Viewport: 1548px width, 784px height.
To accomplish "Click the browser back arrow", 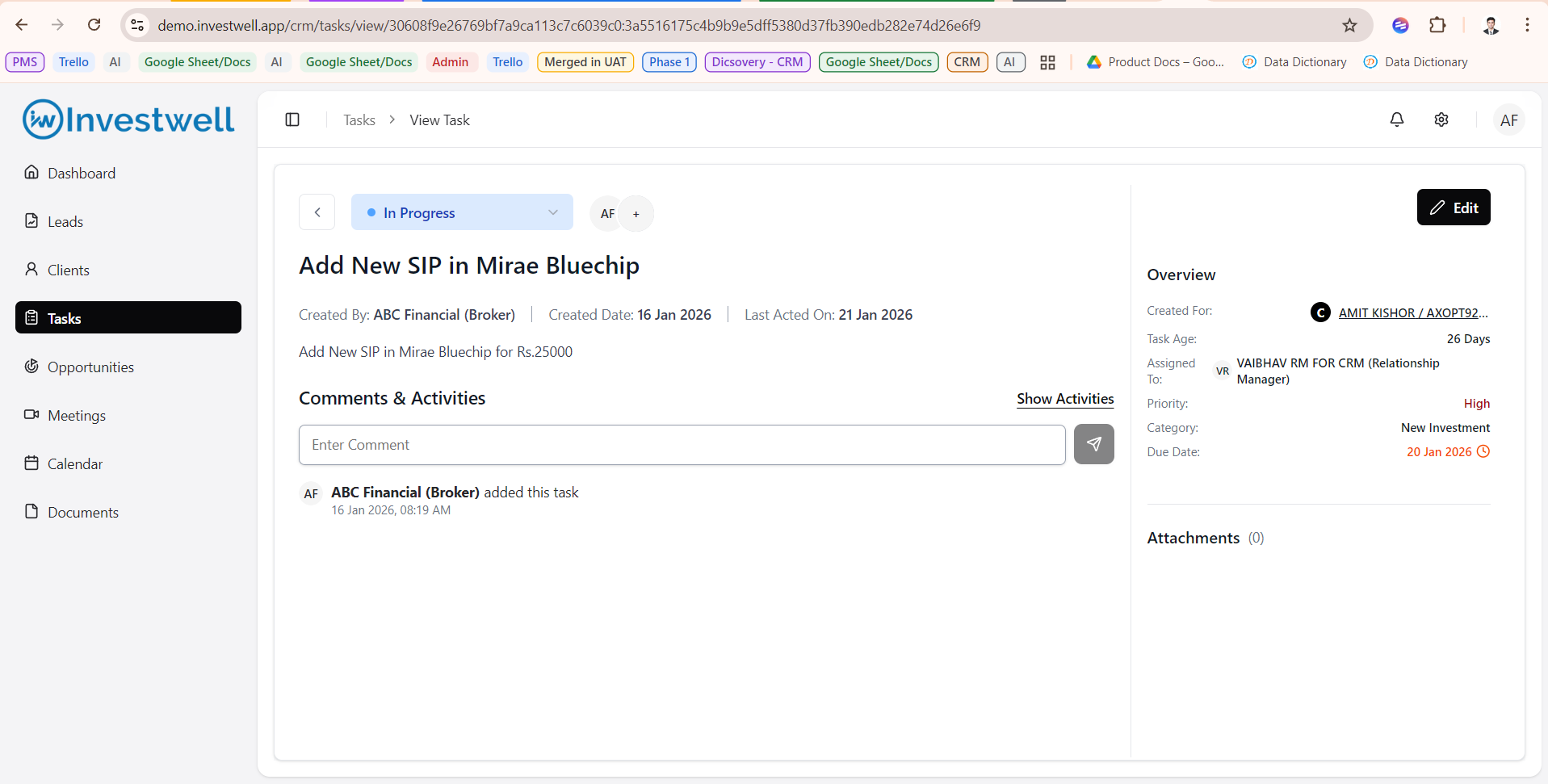I will 22,25.
